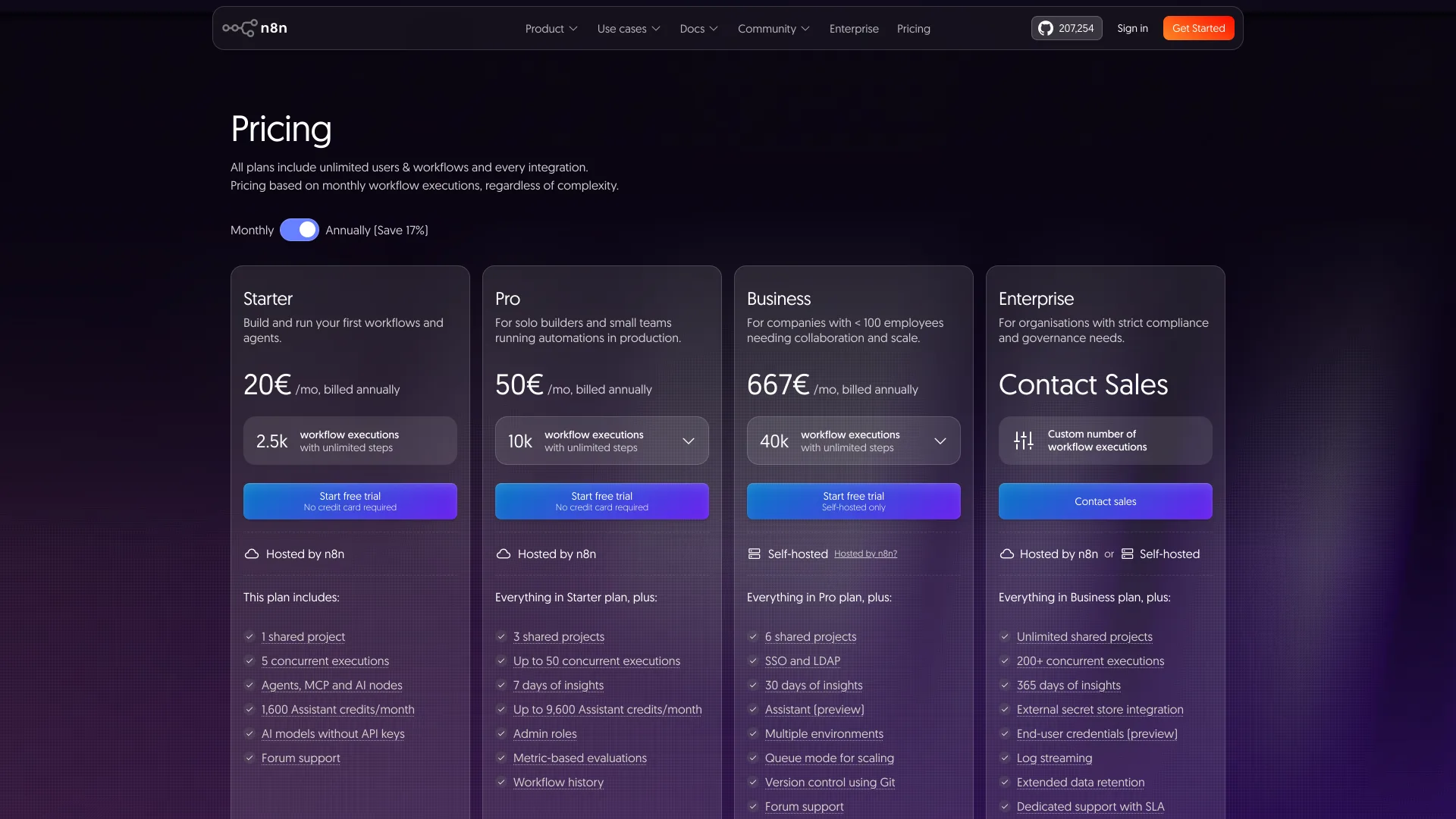Click the cloud icon beside Pro's Hosted by n8n

(504, 554)
